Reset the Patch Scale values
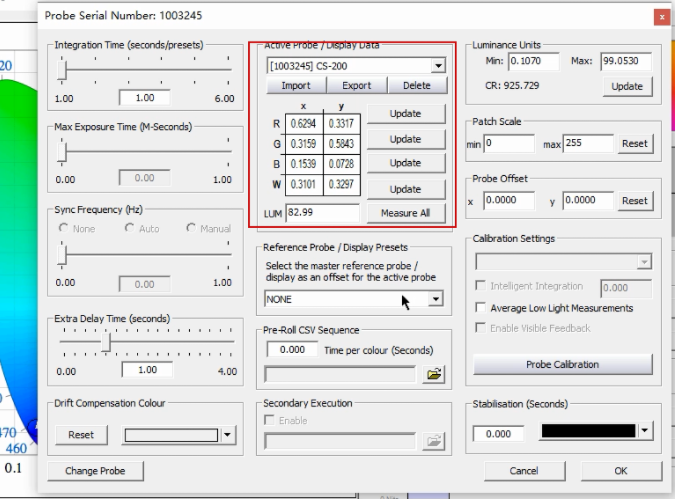The height and width of the screenshot is (500, 675). point(634,144)
